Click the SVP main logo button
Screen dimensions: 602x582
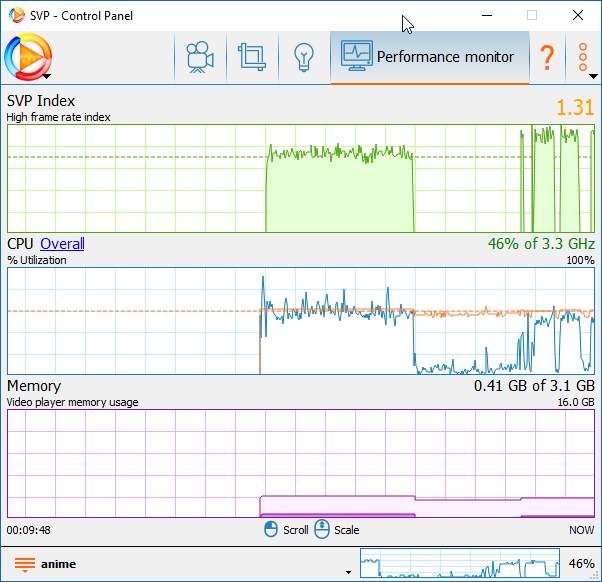point(25,57)
